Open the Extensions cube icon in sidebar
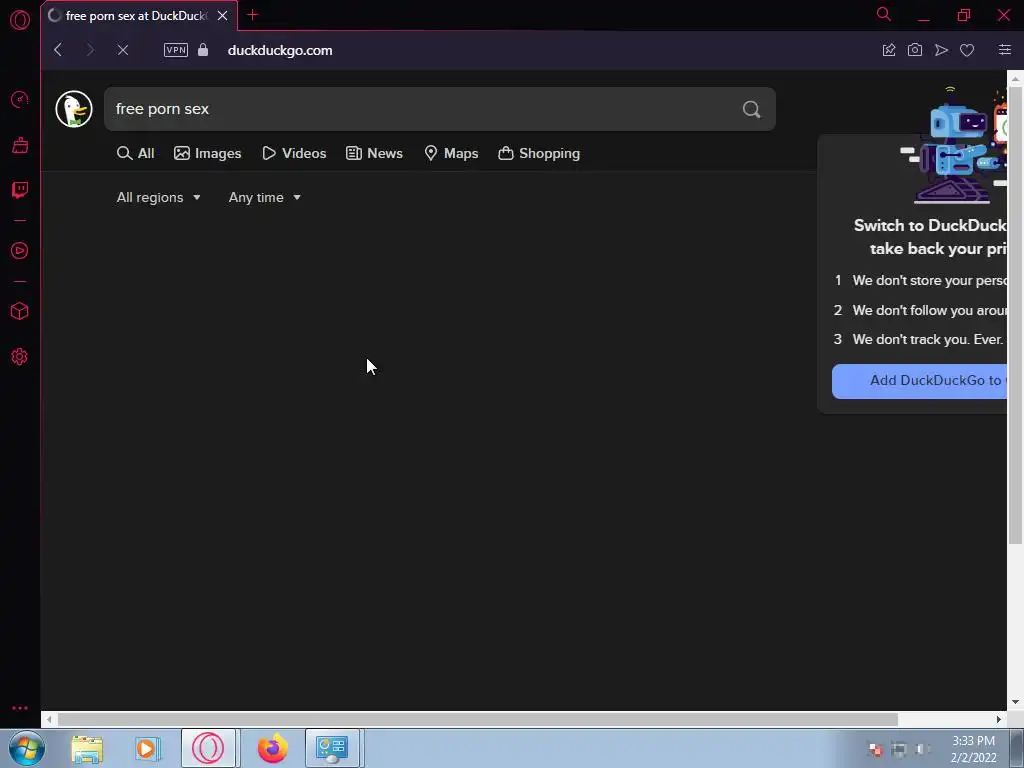The image size is (1024, 768). 20,311
